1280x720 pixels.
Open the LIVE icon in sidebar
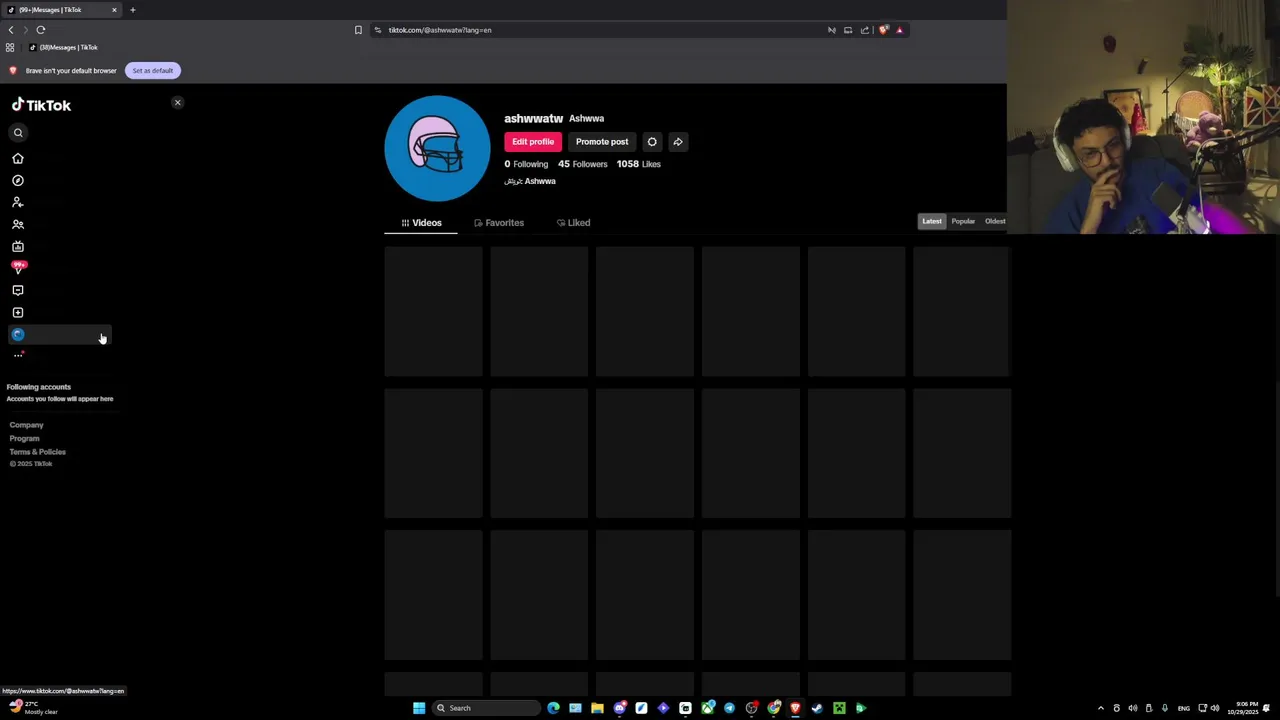point(18,247)
